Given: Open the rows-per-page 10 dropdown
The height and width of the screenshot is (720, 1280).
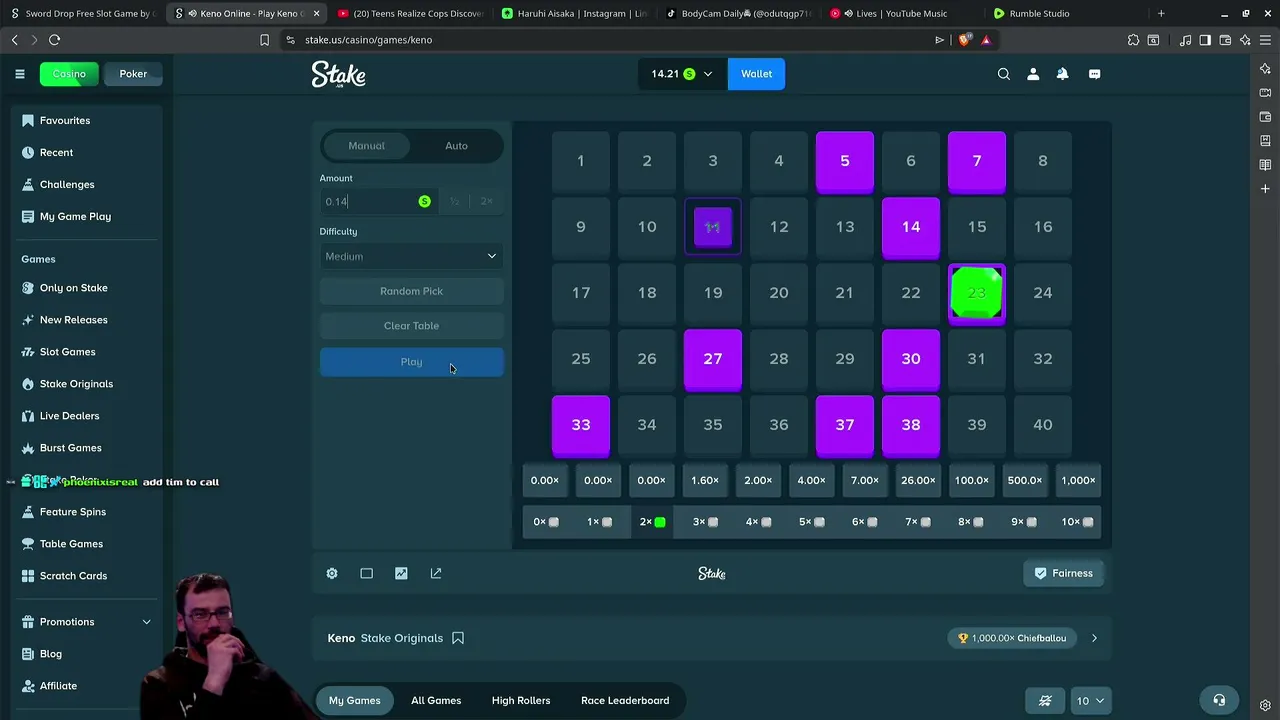Looking at the screenshot, I should point(1089,701).
